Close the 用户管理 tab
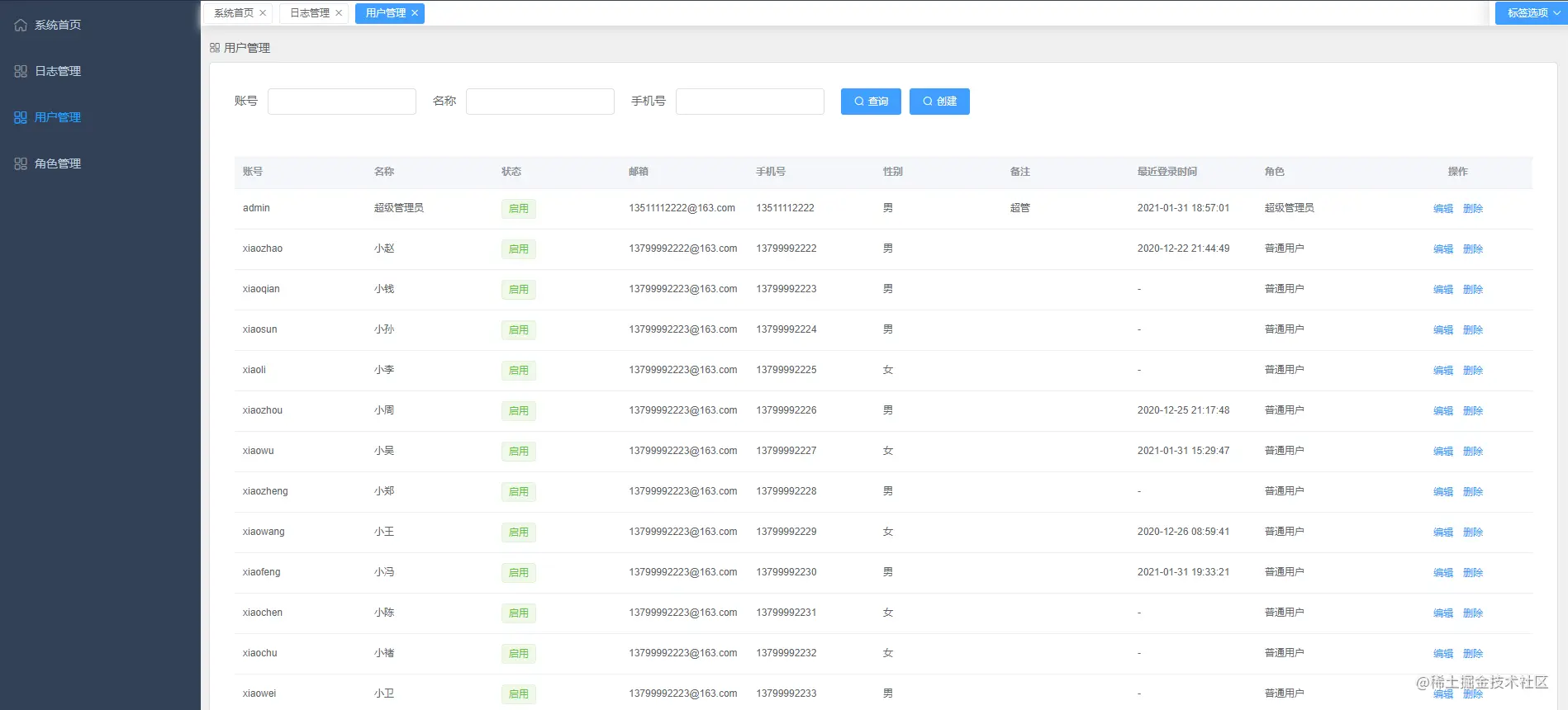Viewport: 1568px width, 710px height. [x=415, y=13]
